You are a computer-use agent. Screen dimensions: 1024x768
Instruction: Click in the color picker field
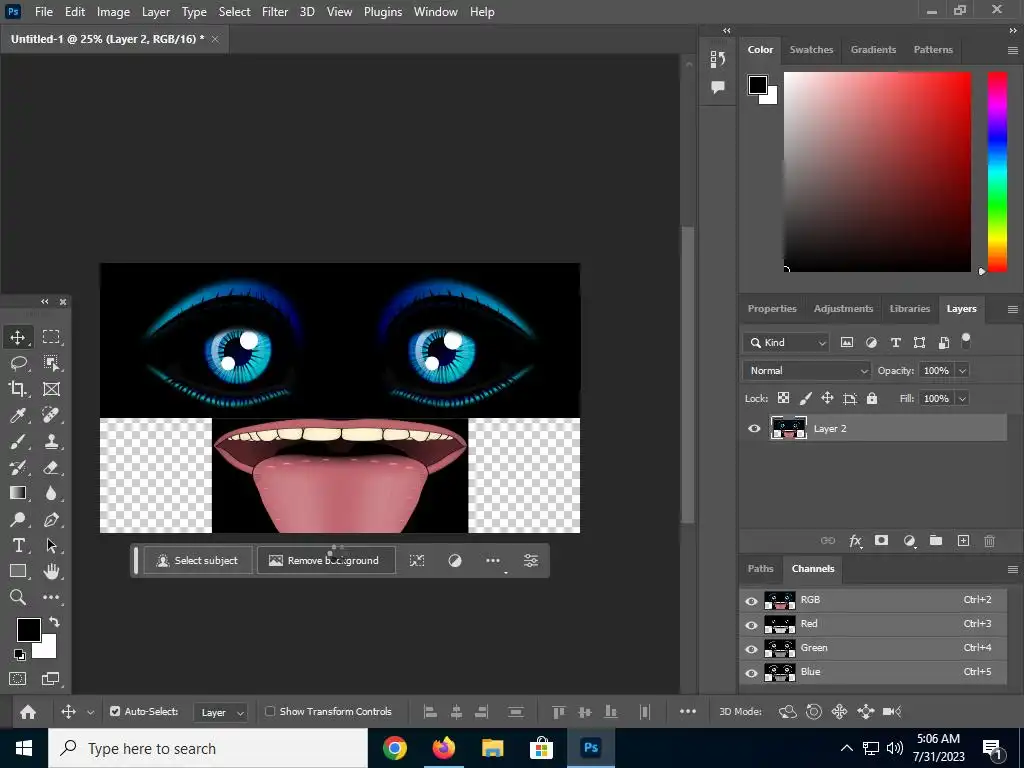point(877,172)
